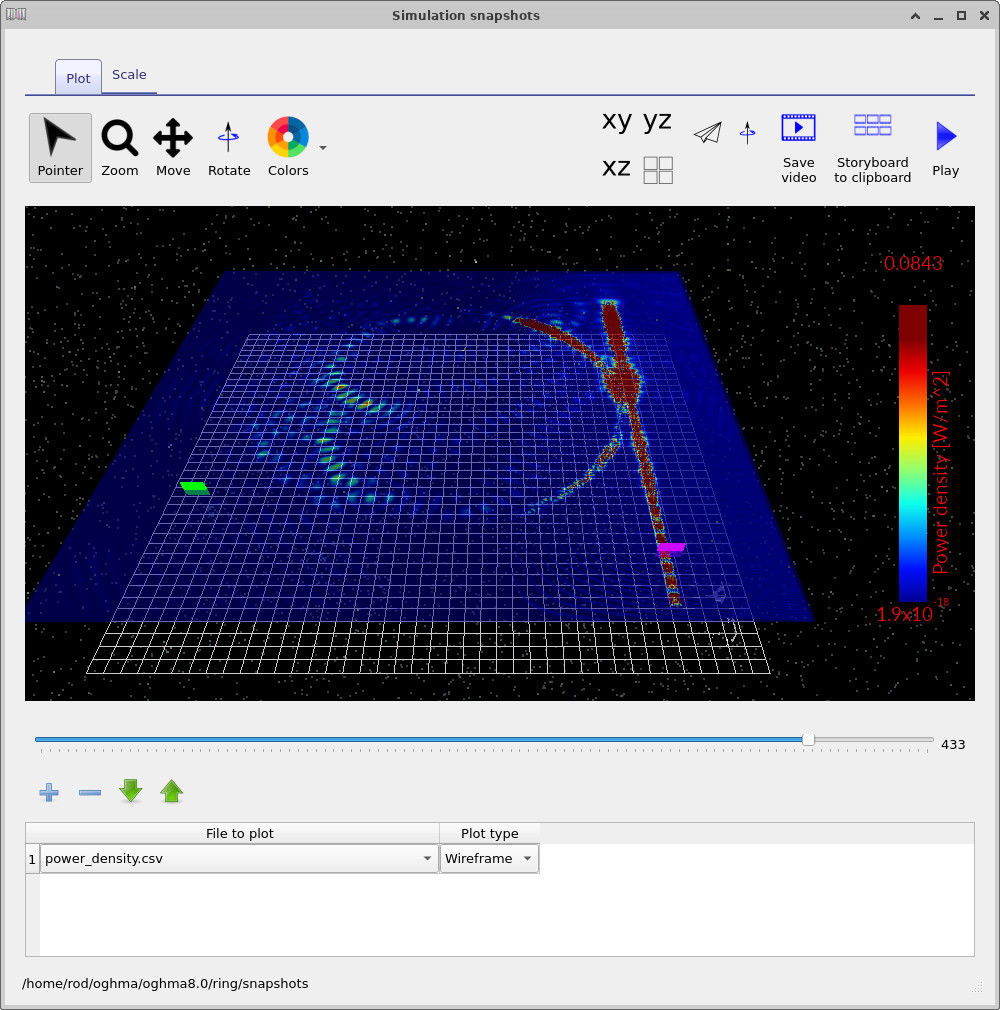Select the Move tool
1000x1010 pixels.
click(x=172, y=145)
